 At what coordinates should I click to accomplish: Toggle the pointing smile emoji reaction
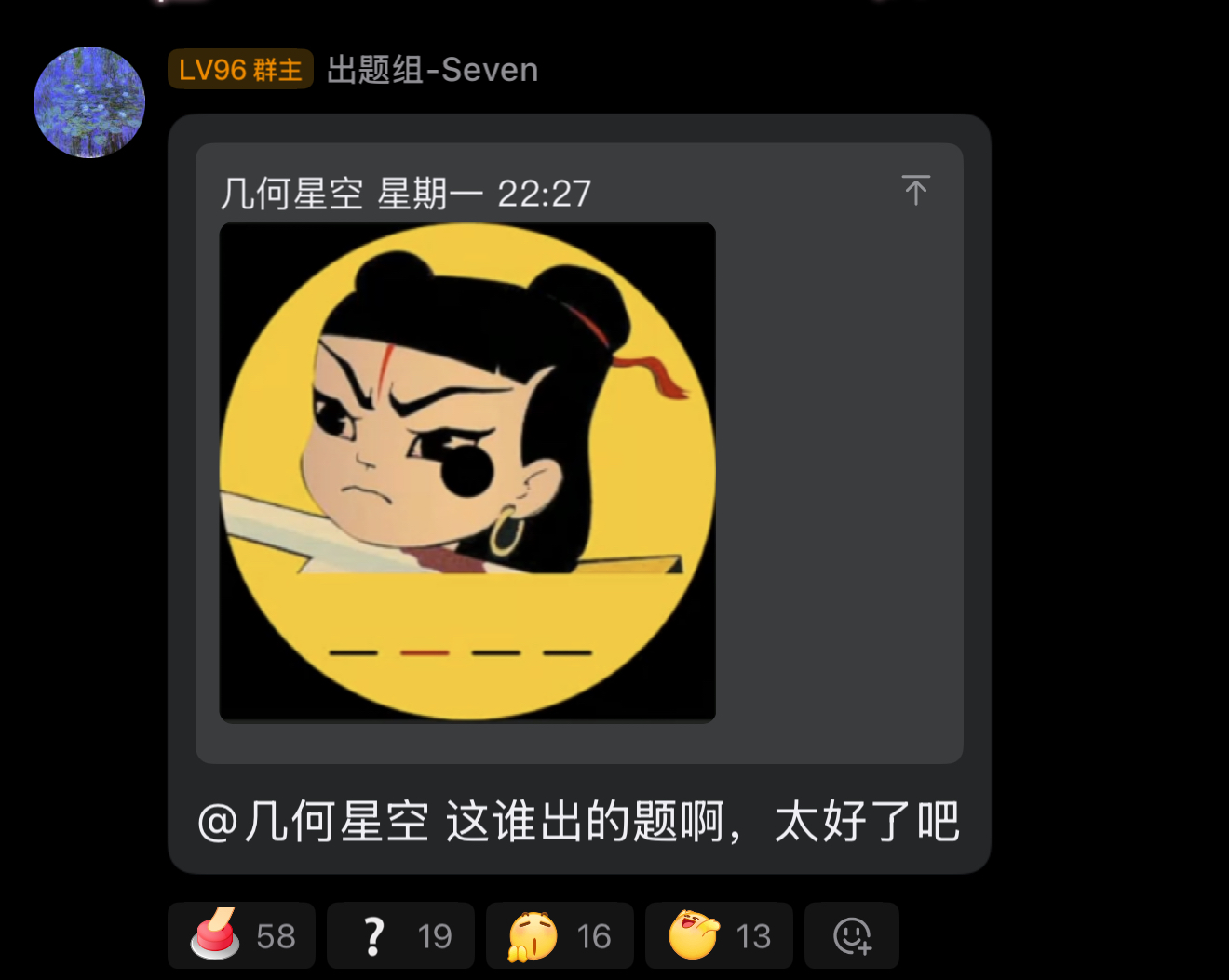pos(719,935)
